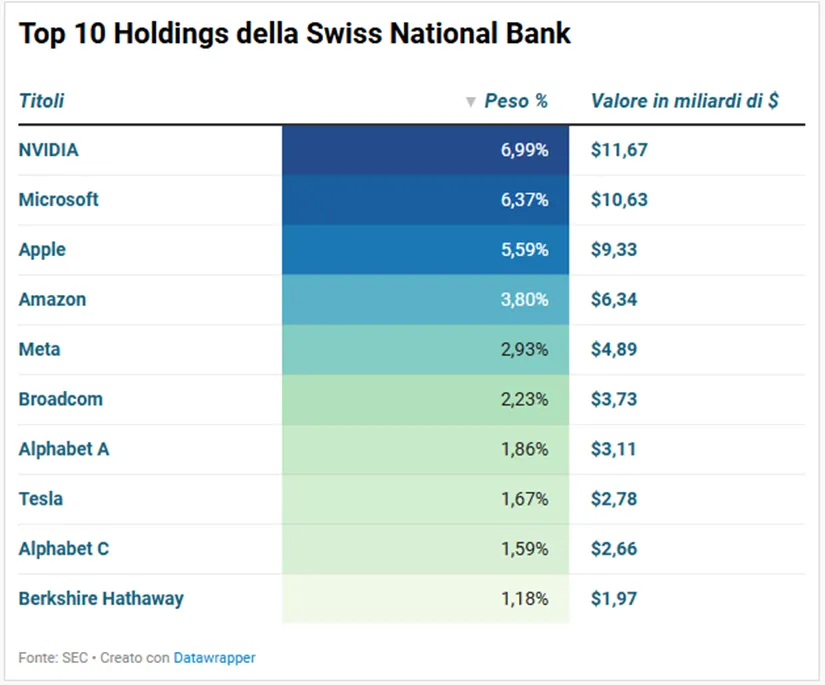This screenshot has height=685, width=825.
Task: Click the teal 2,93% Meta cell
Action: [425, 349]
